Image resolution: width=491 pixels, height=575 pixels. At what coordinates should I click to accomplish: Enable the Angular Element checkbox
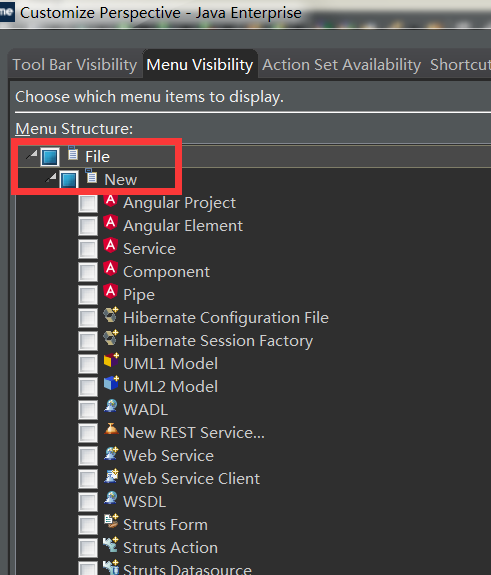click(x=88, y=226)
